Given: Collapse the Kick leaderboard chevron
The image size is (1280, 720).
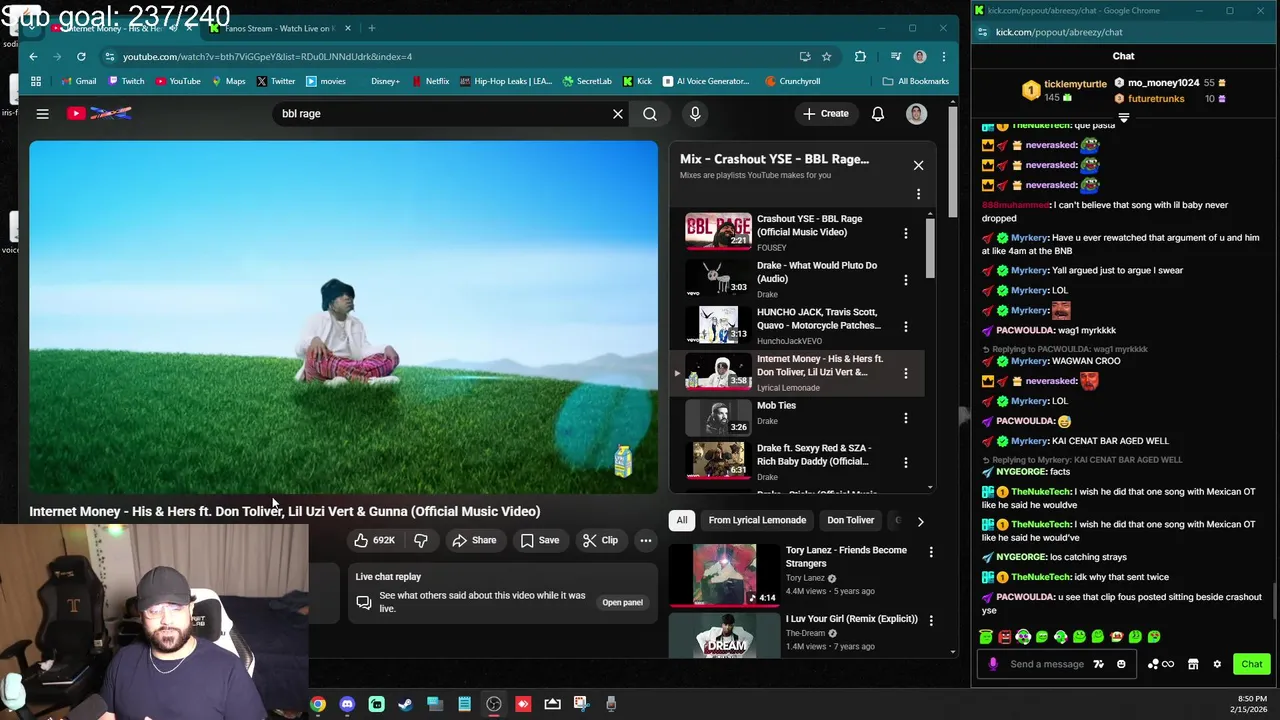Looking at the screenshot, I should coord(1123,118).
